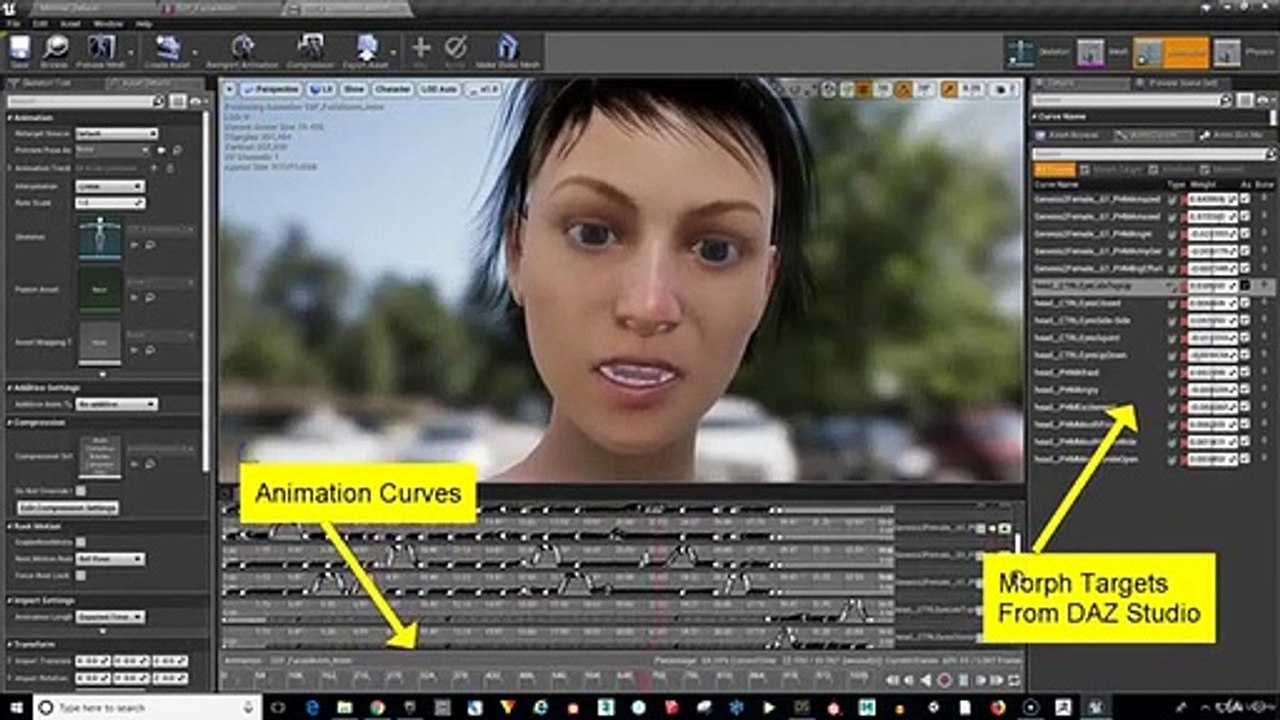Click the Perspective viewport button
This screenshot has width=1280, height=720.
270,89
